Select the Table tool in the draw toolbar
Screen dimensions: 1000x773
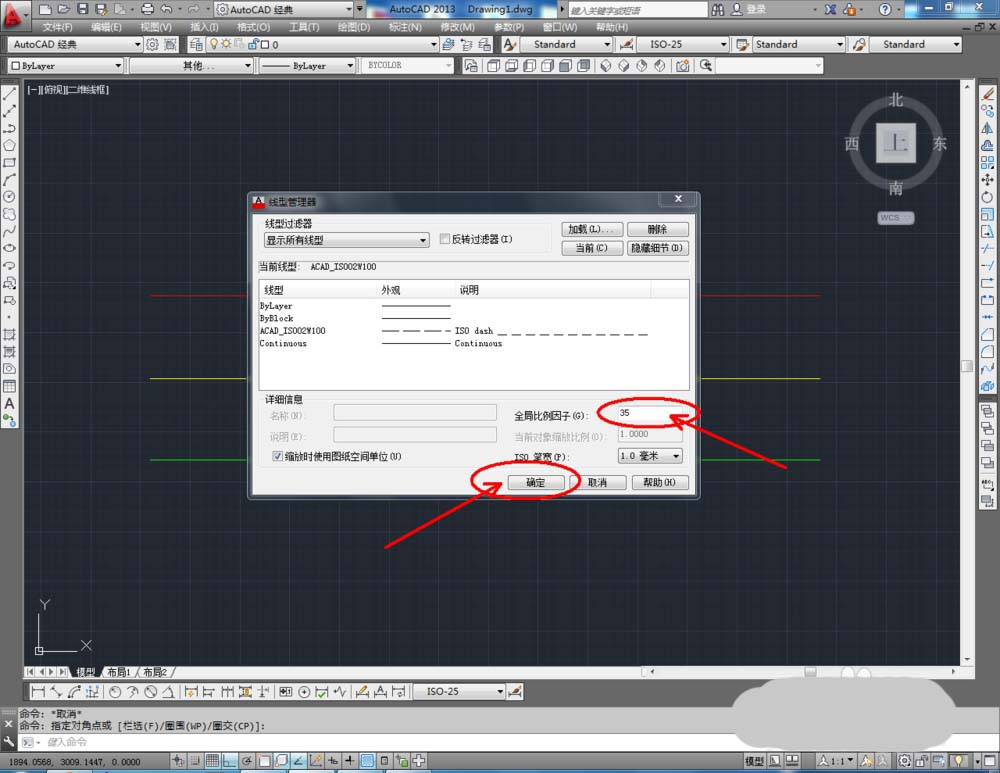click(9, 386)
